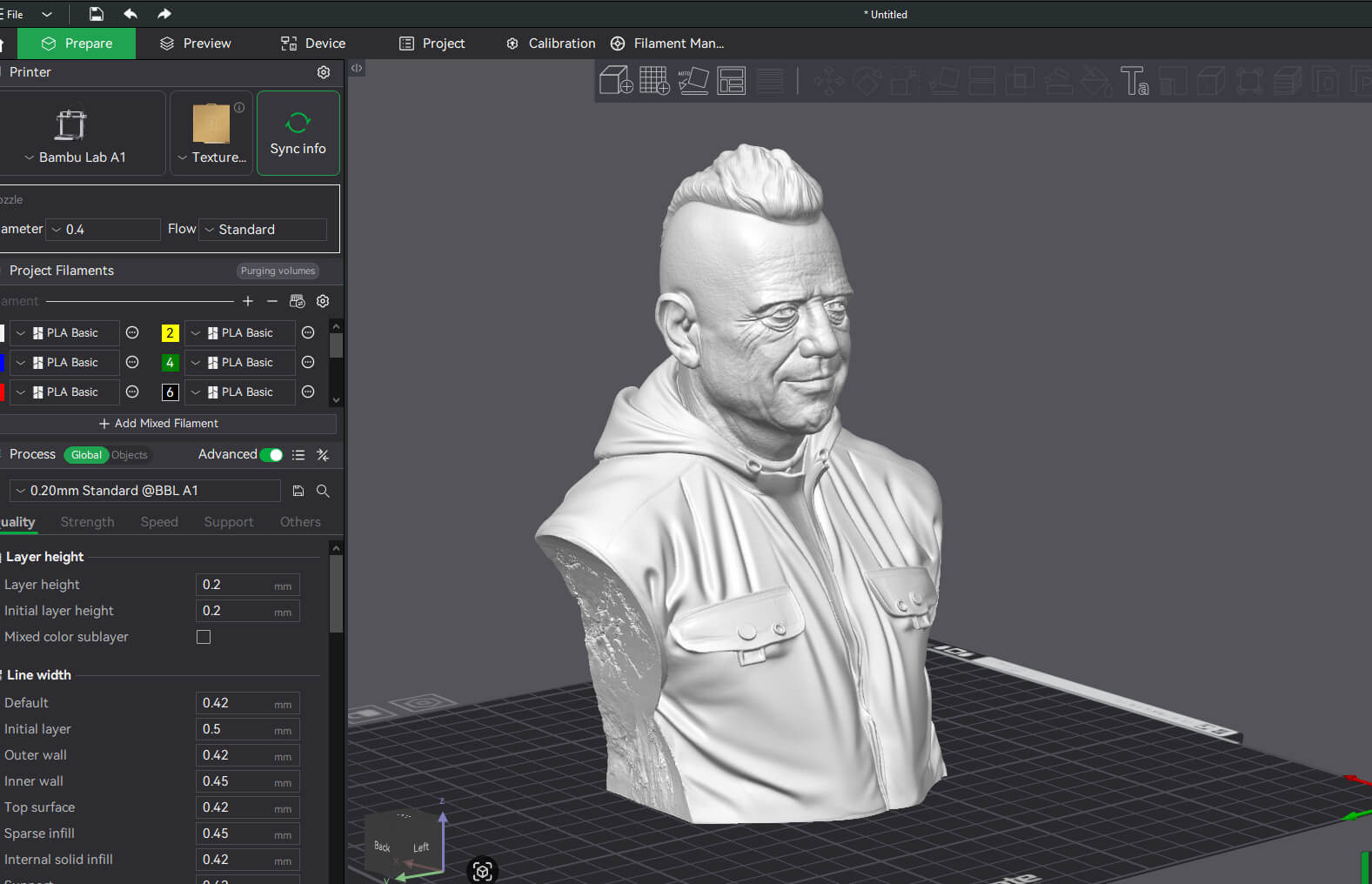Open Calibration tab
The image size is (1372, 884).
[552, 44]
